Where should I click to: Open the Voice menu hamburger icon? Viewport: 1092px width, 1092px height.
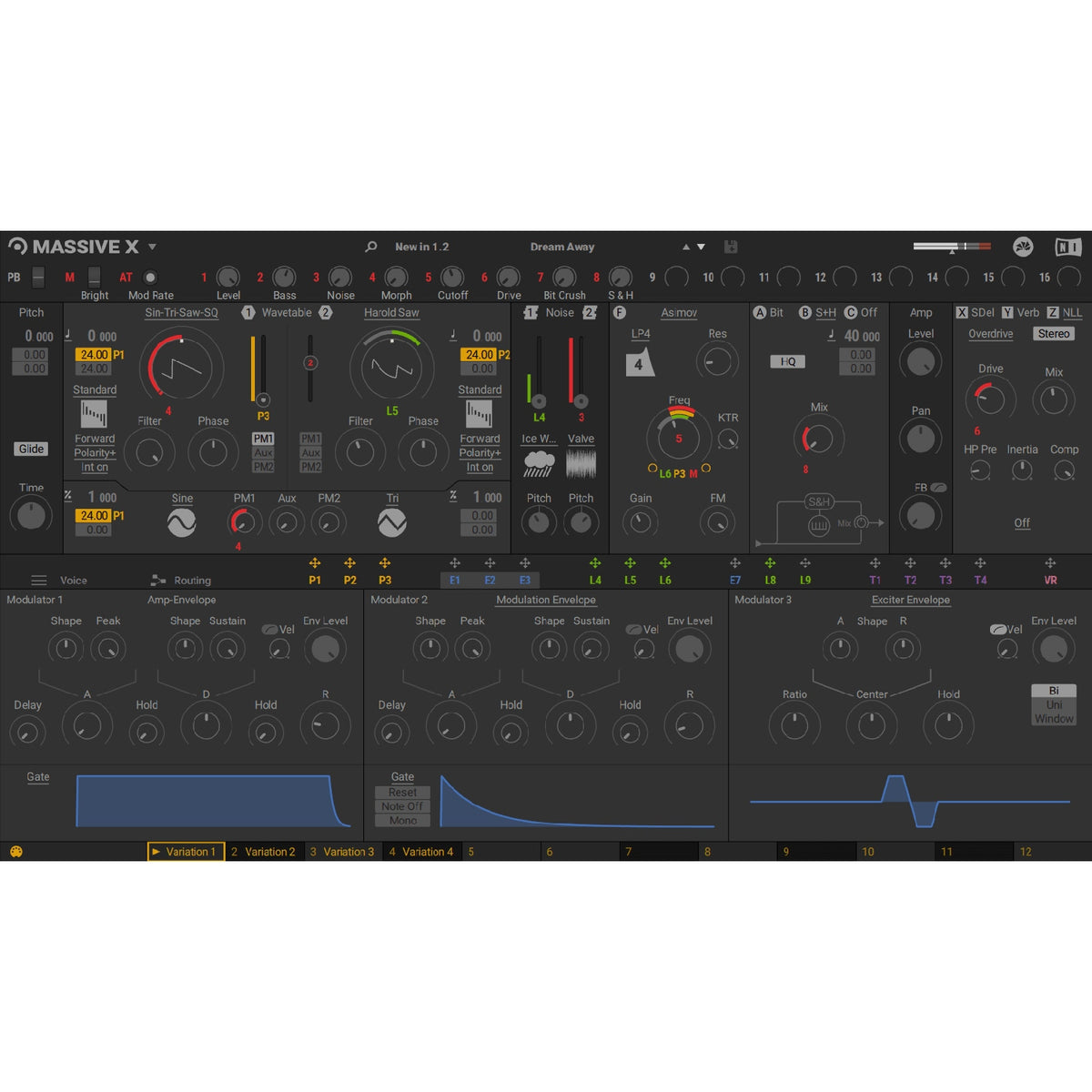tap(39, 581)
